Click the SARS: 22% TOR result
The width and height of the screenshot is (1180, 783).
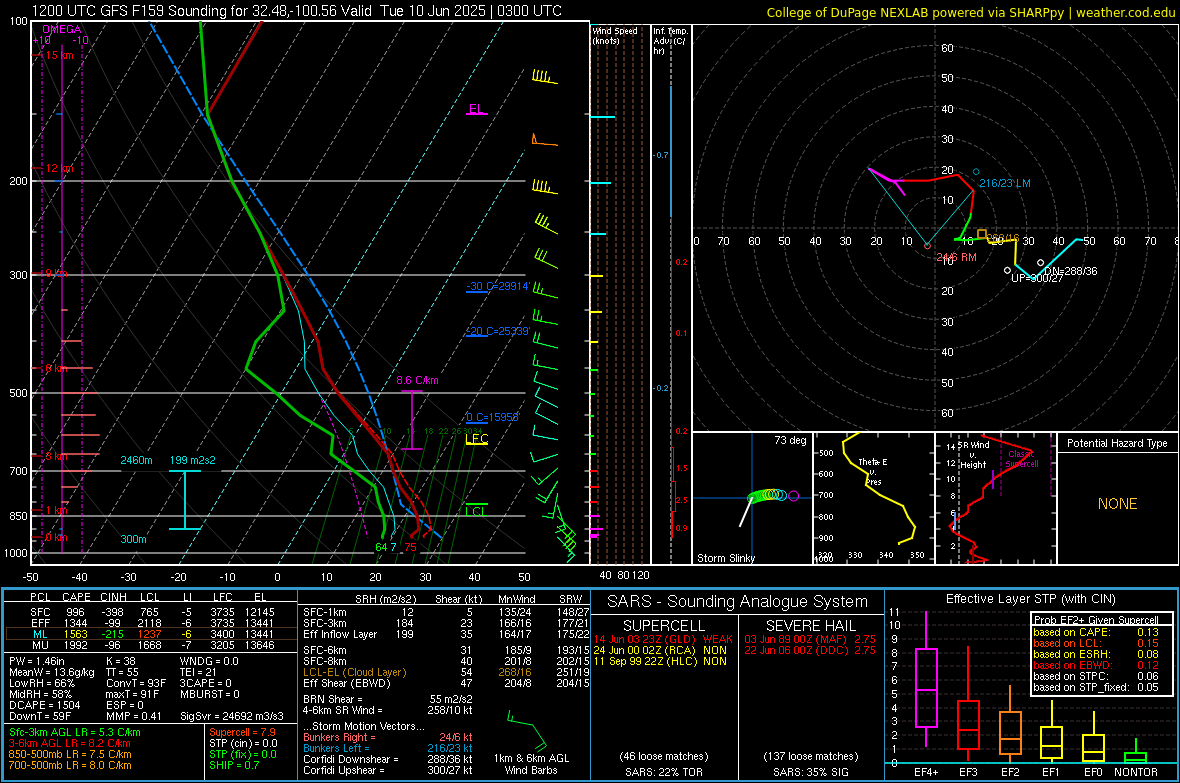click(663, 772)
